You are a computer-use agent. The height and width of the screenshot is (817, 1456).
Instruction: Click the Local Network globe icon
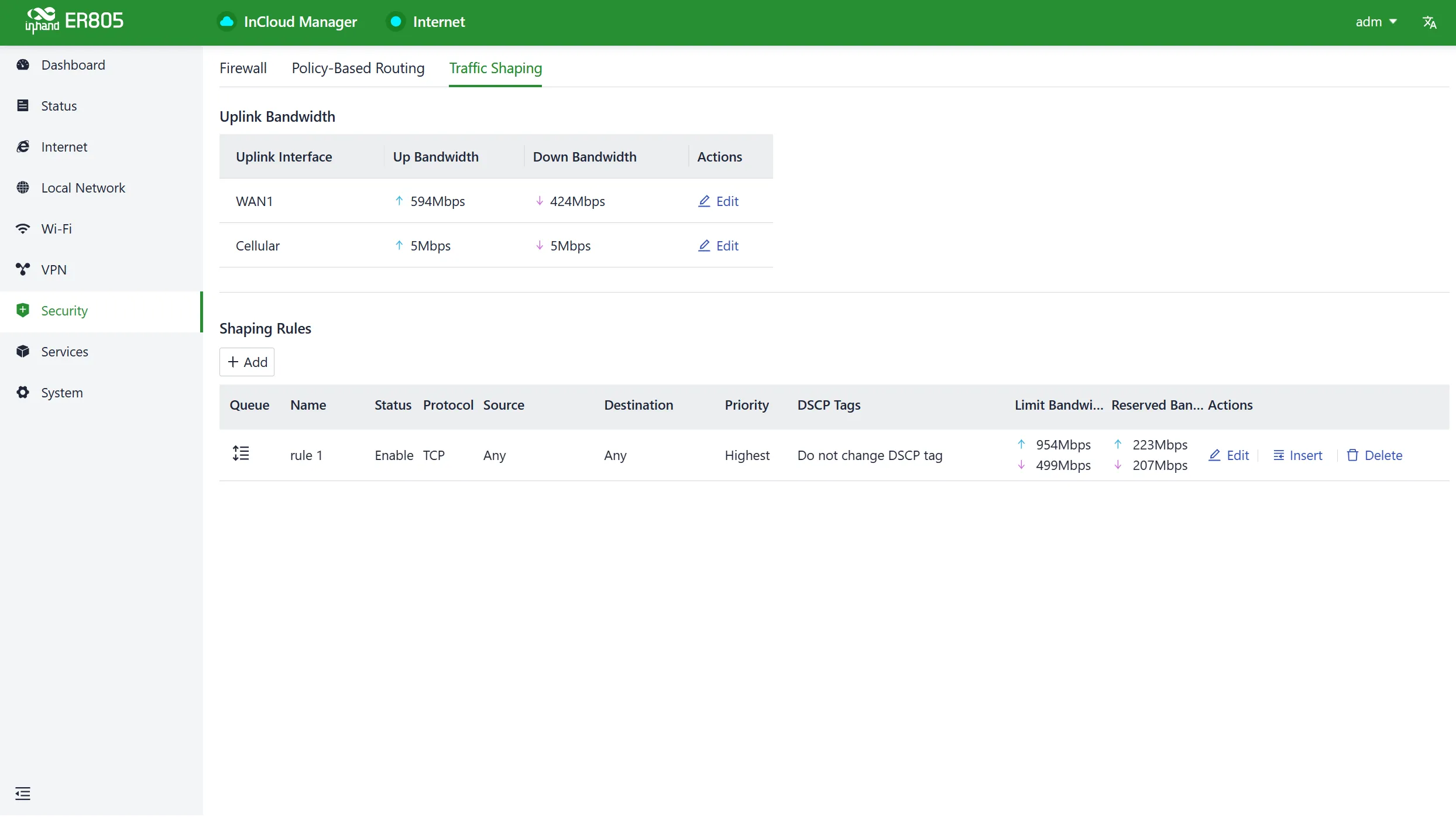[x=23, y=188]
